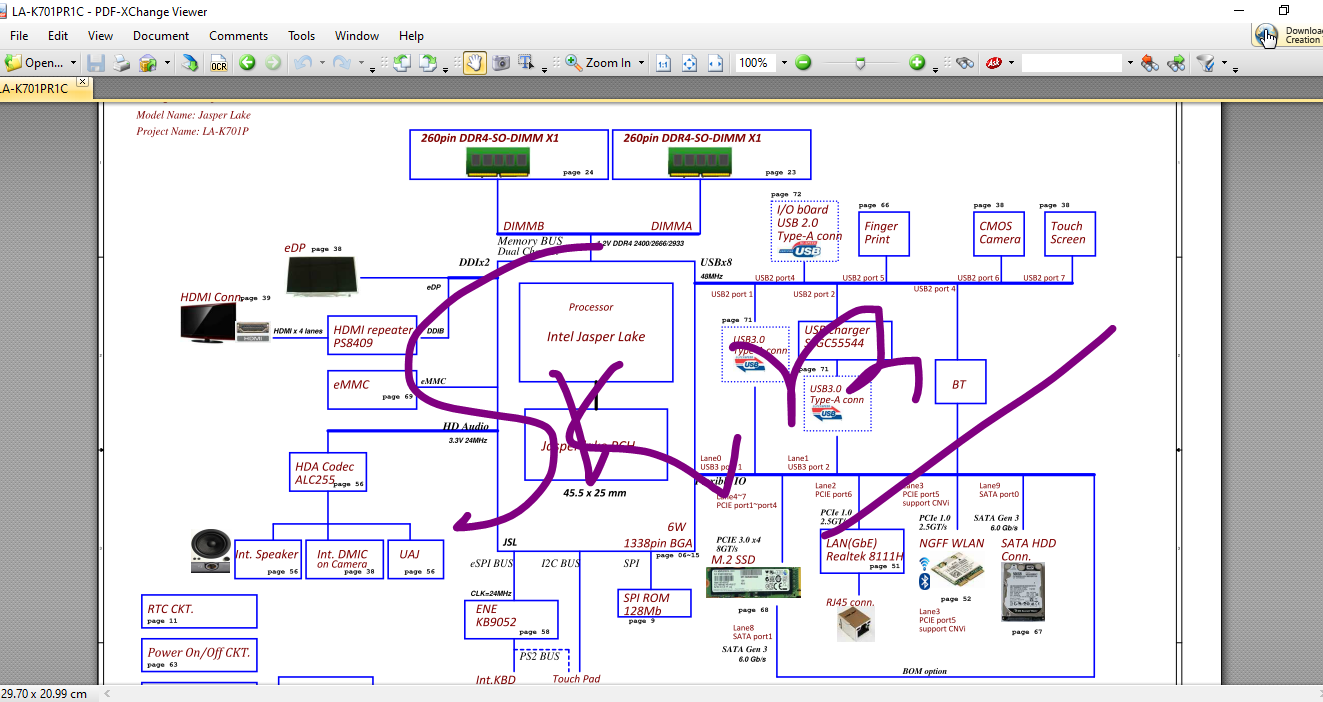Click the zoom slider handle
This screenshot has width=1323, height=702.
coord(861,62)
